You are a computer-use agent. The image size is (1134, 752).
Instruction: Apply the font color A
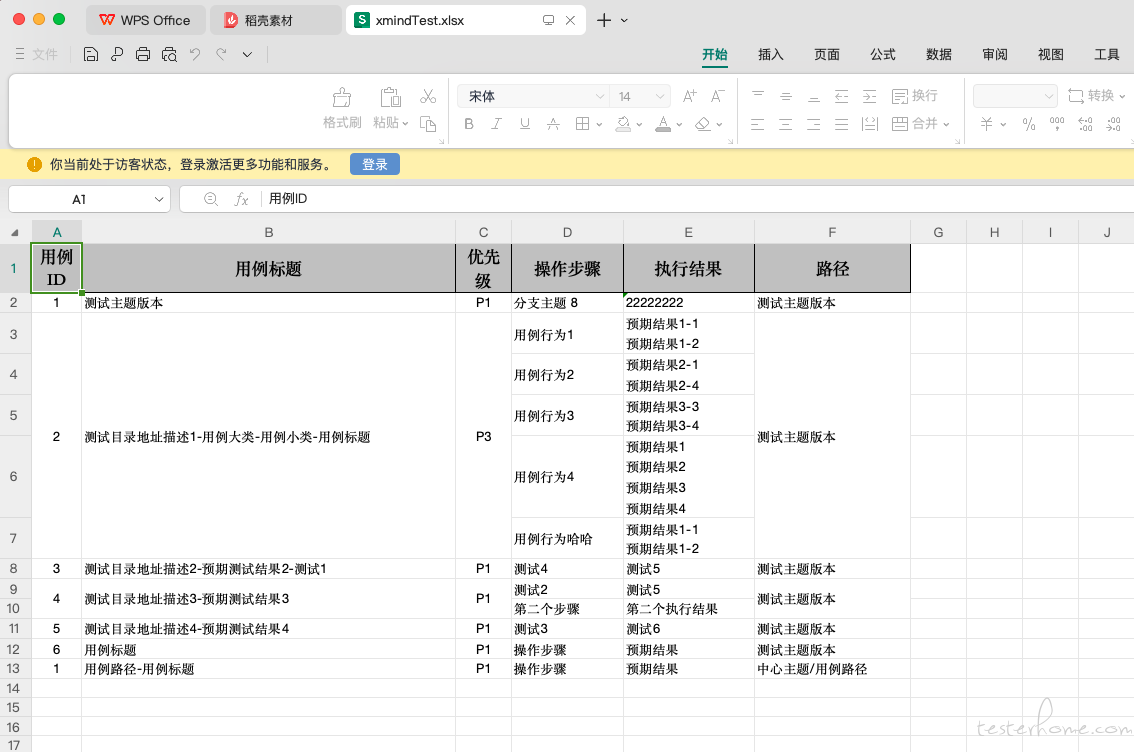pos(662,124)
